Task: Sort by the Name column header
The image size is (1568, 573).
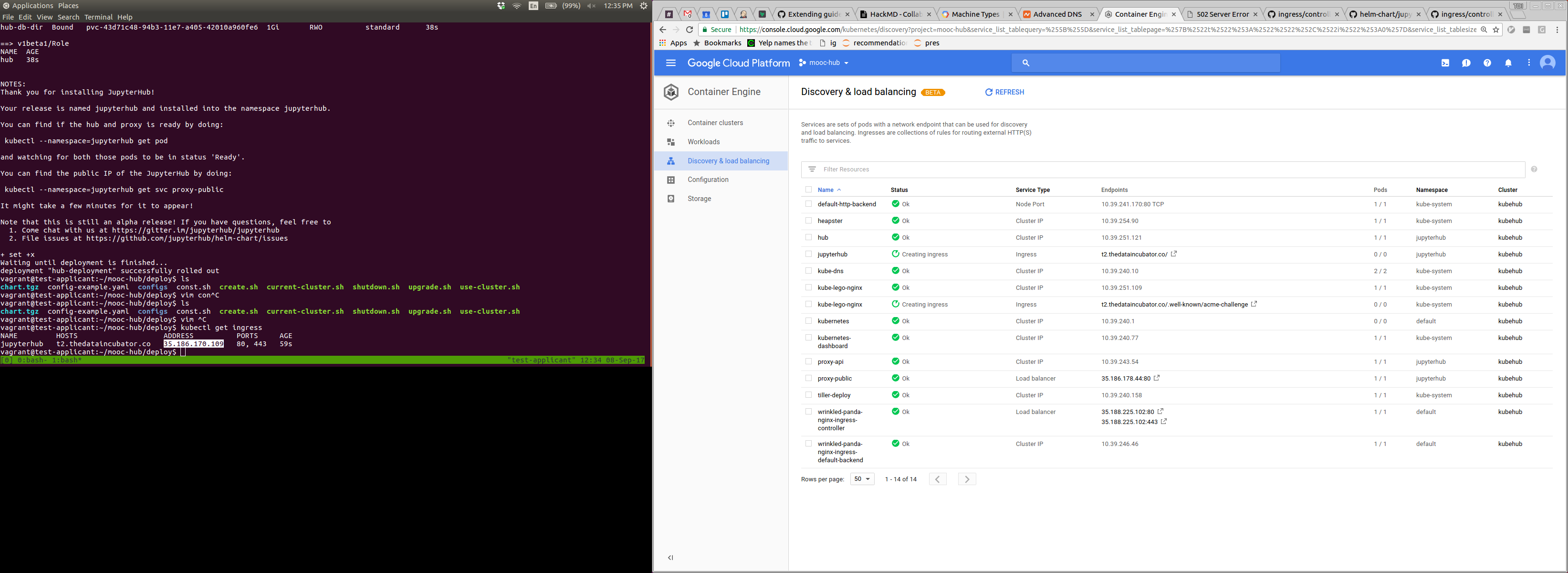Action: (x=826, y=190)
